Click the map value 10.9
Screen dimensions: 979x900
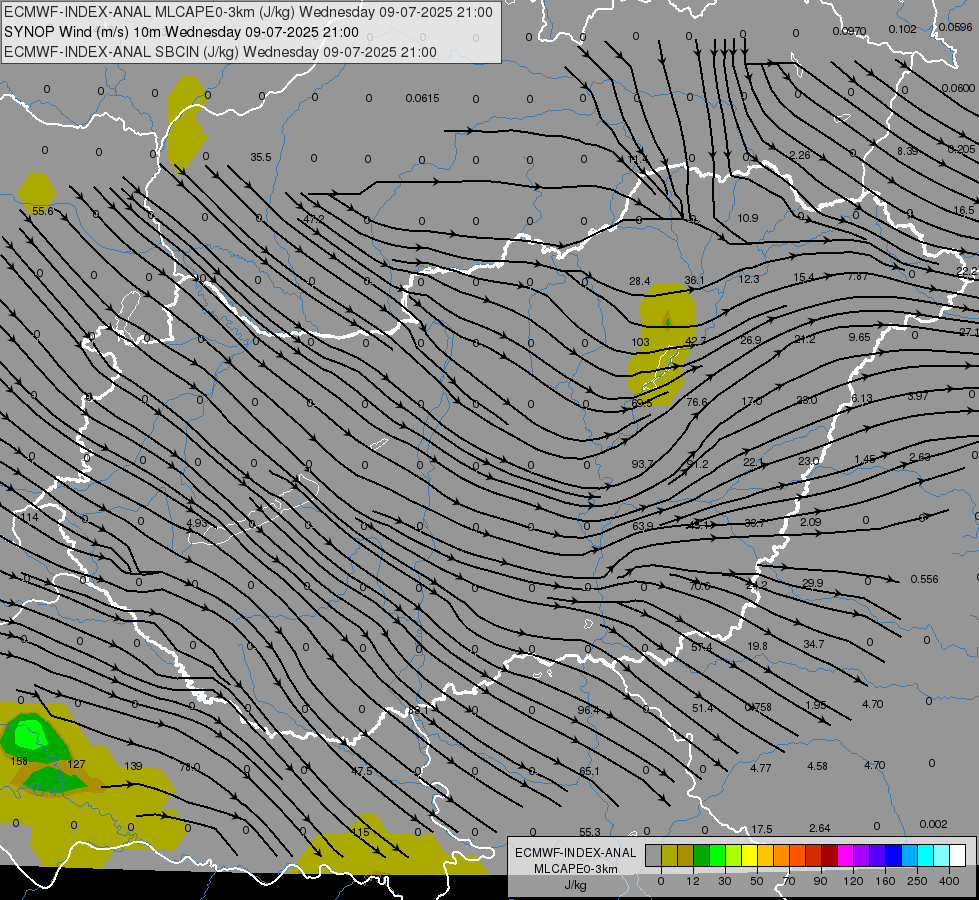click(747, 218)
